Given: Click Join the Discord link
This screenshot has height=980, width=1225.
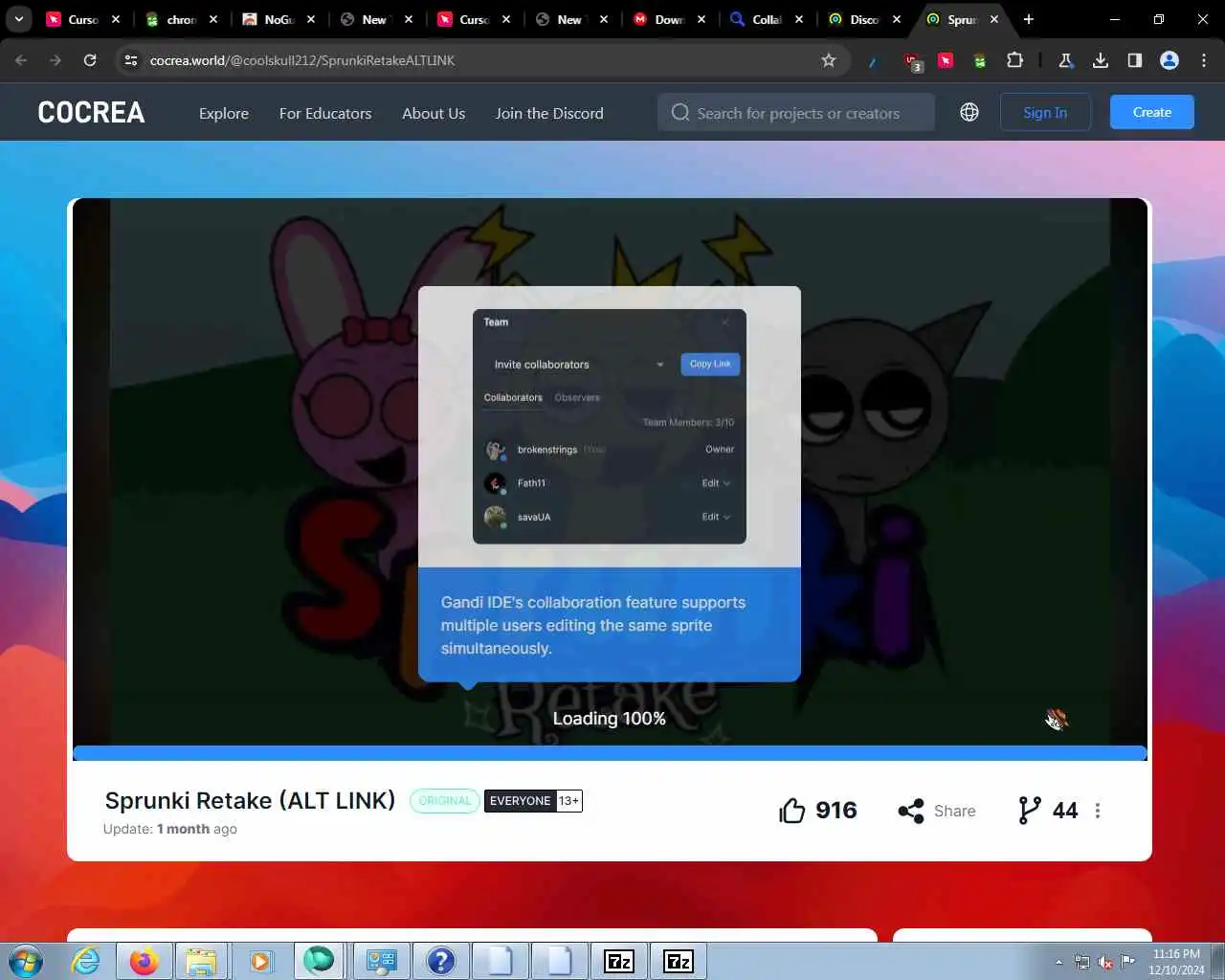Looking at the screenshot, I should tap(549, 113).
